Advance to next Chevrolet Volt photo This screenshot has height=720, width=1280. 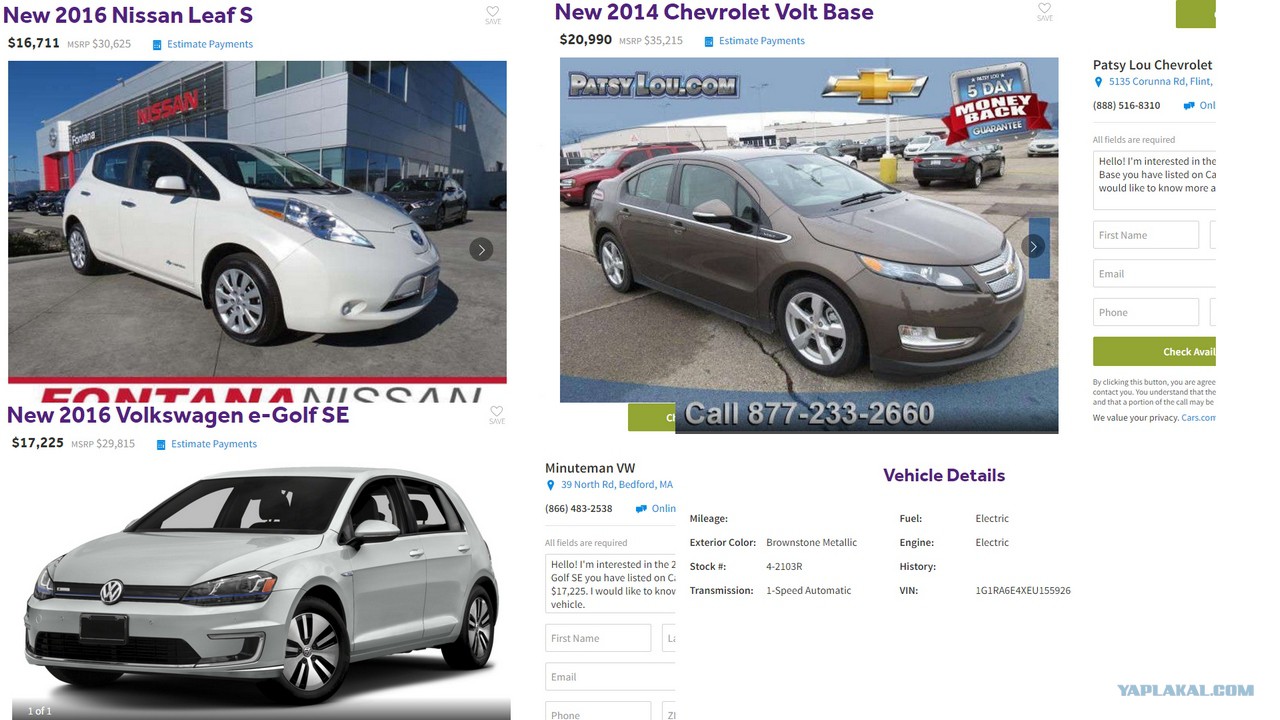1033,246
